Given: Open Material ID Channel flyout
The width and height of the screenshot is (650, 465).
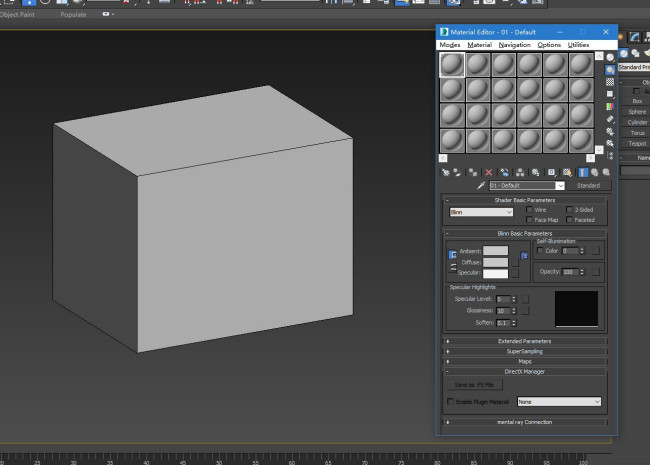Looking at the screenshot, I should pyautogui.click(x=551, y=172).
